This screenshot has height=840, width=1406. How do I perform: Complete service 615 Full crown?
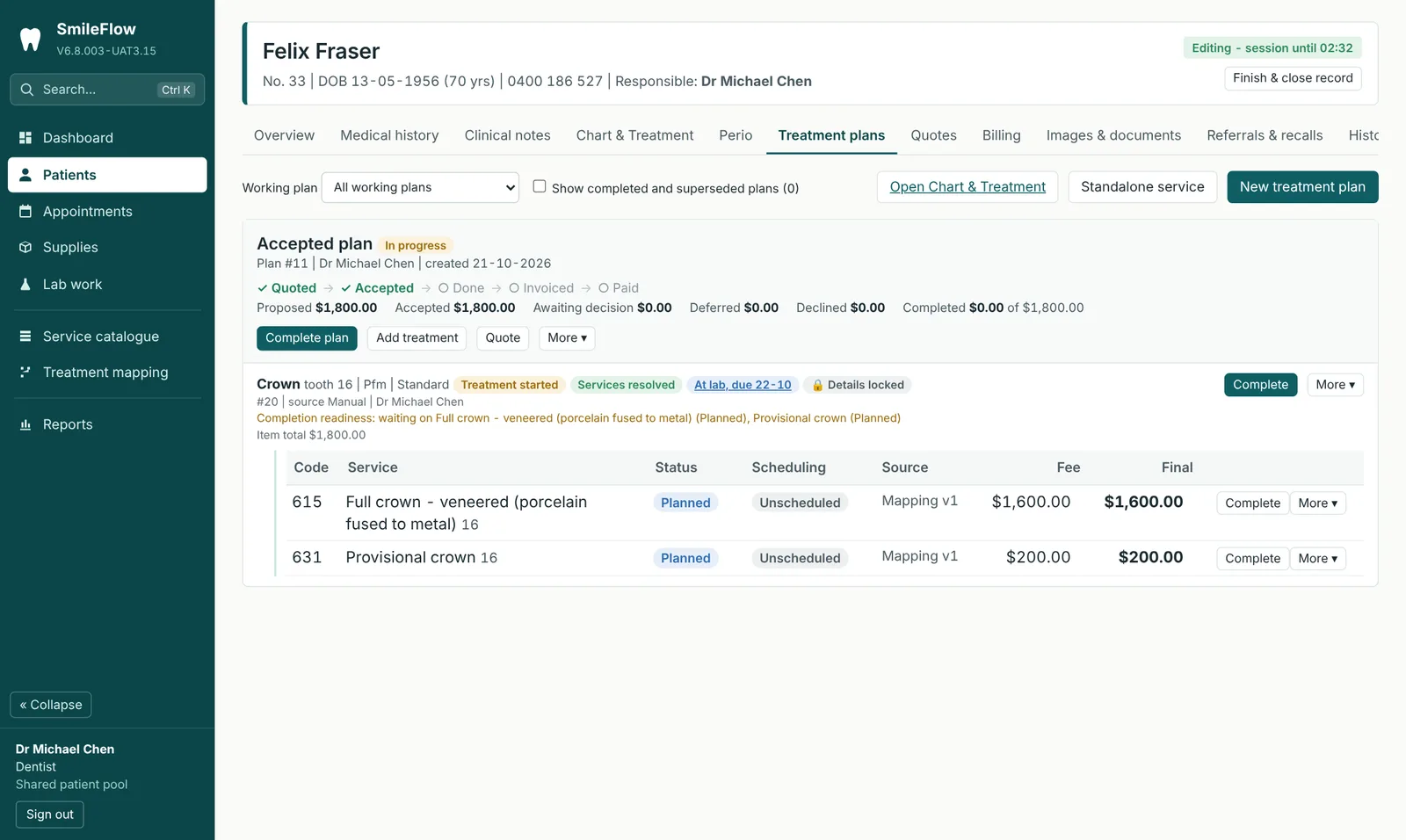pyautogui.click(x=1252, y=503)
